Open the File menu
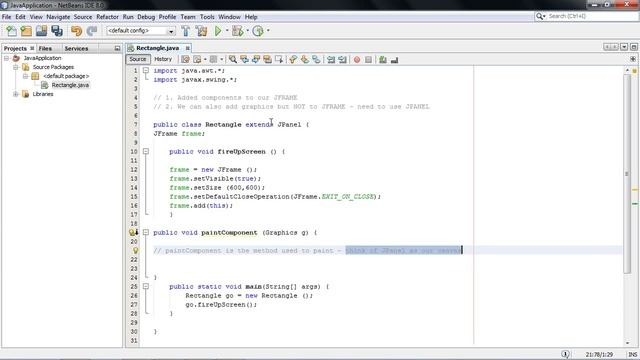640x360 pixels. pyautogui.click(x=7, y=17)
